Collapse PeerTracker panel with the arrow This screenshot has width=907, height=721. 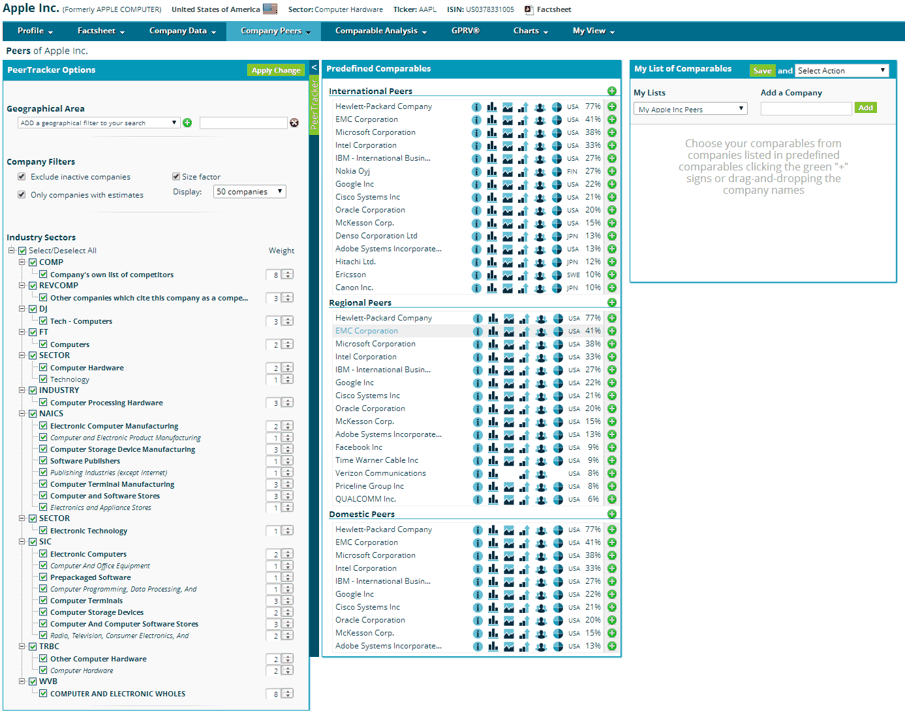(x=314, y=68)
